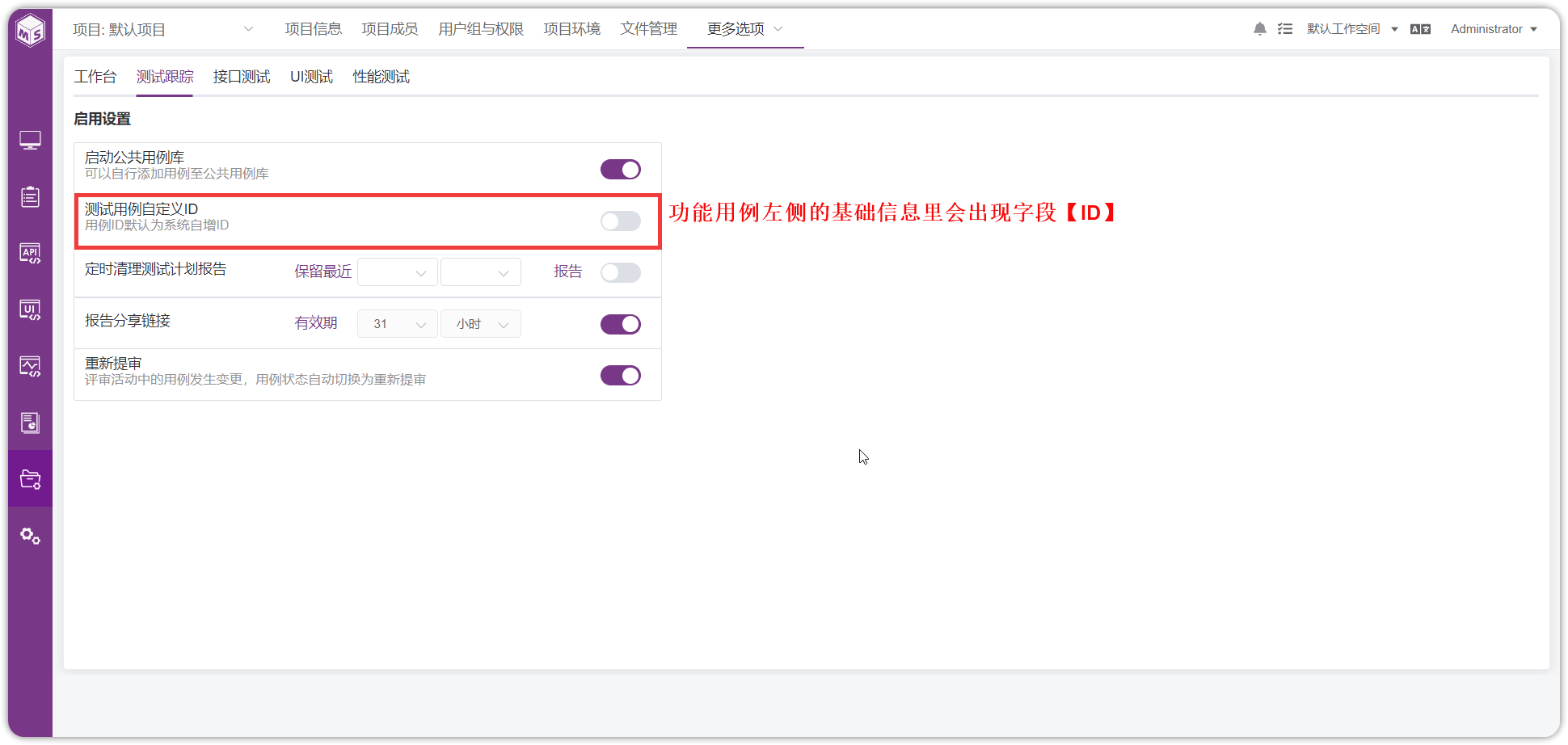Image resolution: width=1568 pixels, height=745 pixels.
Task: Open the task list icon in header
Action: (1285, 29)
